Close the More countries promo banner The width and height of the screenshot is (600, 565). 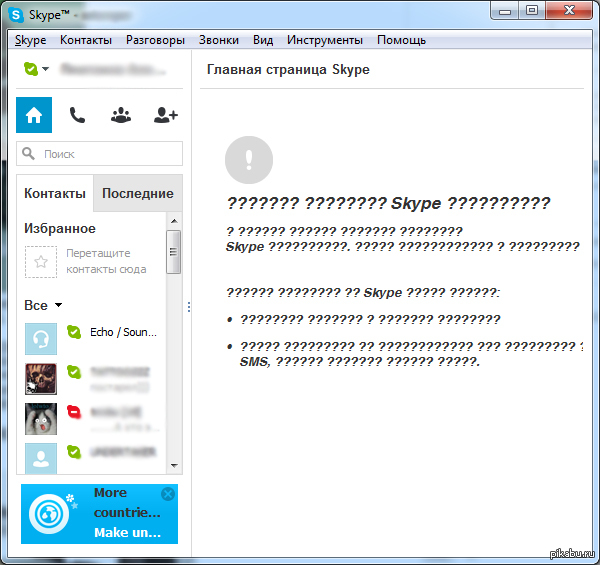point(168,494)
